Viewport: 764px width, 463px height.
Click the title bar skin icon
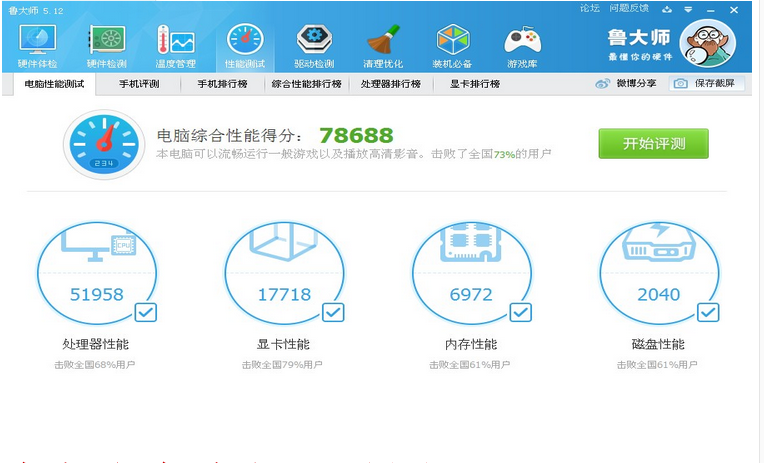point(667,9)
